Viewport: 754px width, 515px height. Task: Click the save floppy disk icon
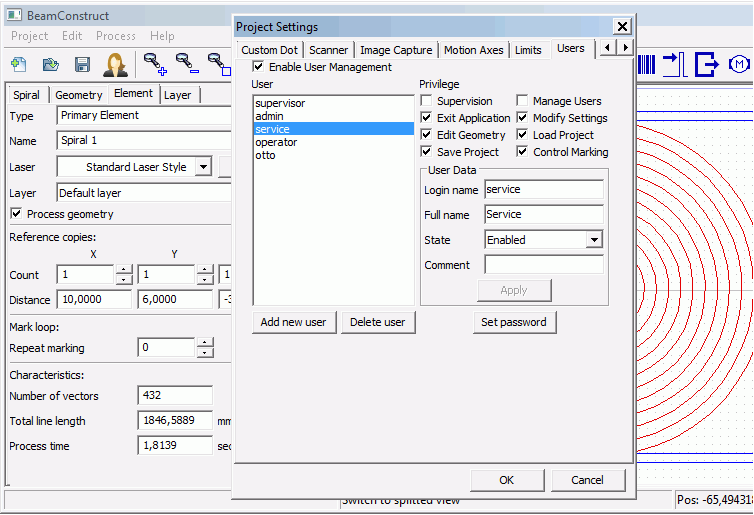click(82, 64)
